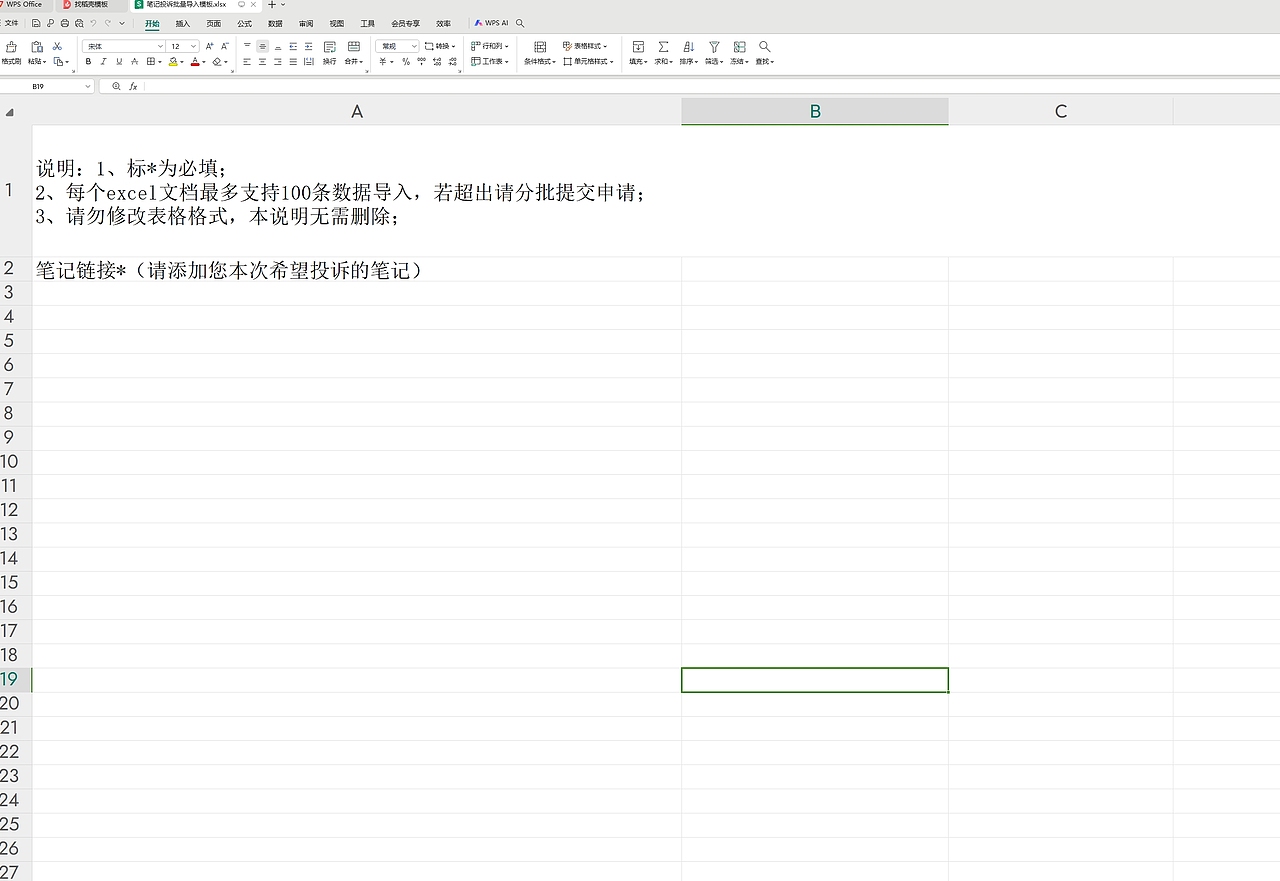Toggle Underline formatting

click(x=119, y=62)
